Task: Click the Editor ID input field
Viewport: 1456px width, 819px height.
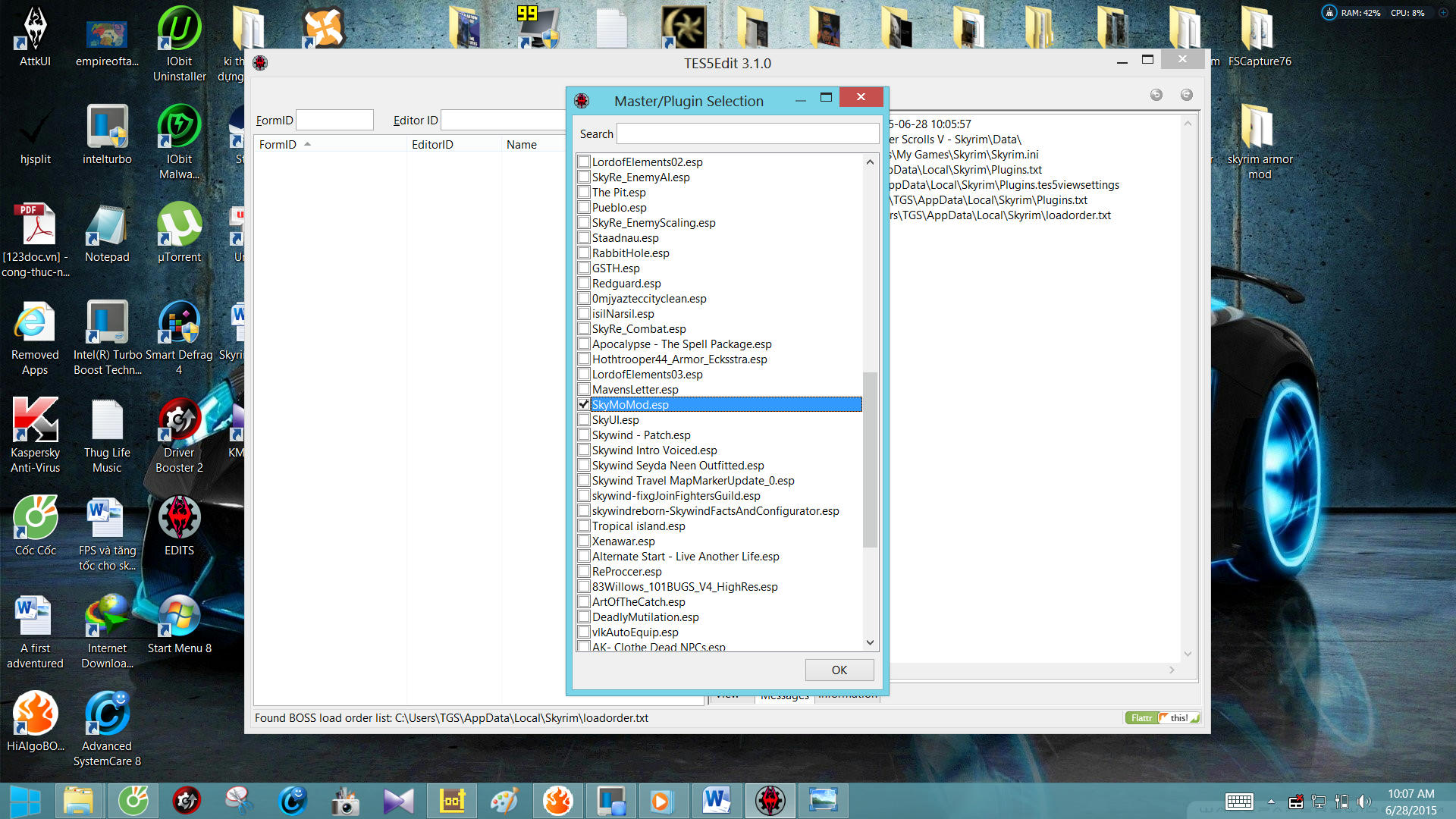Action: [504, 120]
